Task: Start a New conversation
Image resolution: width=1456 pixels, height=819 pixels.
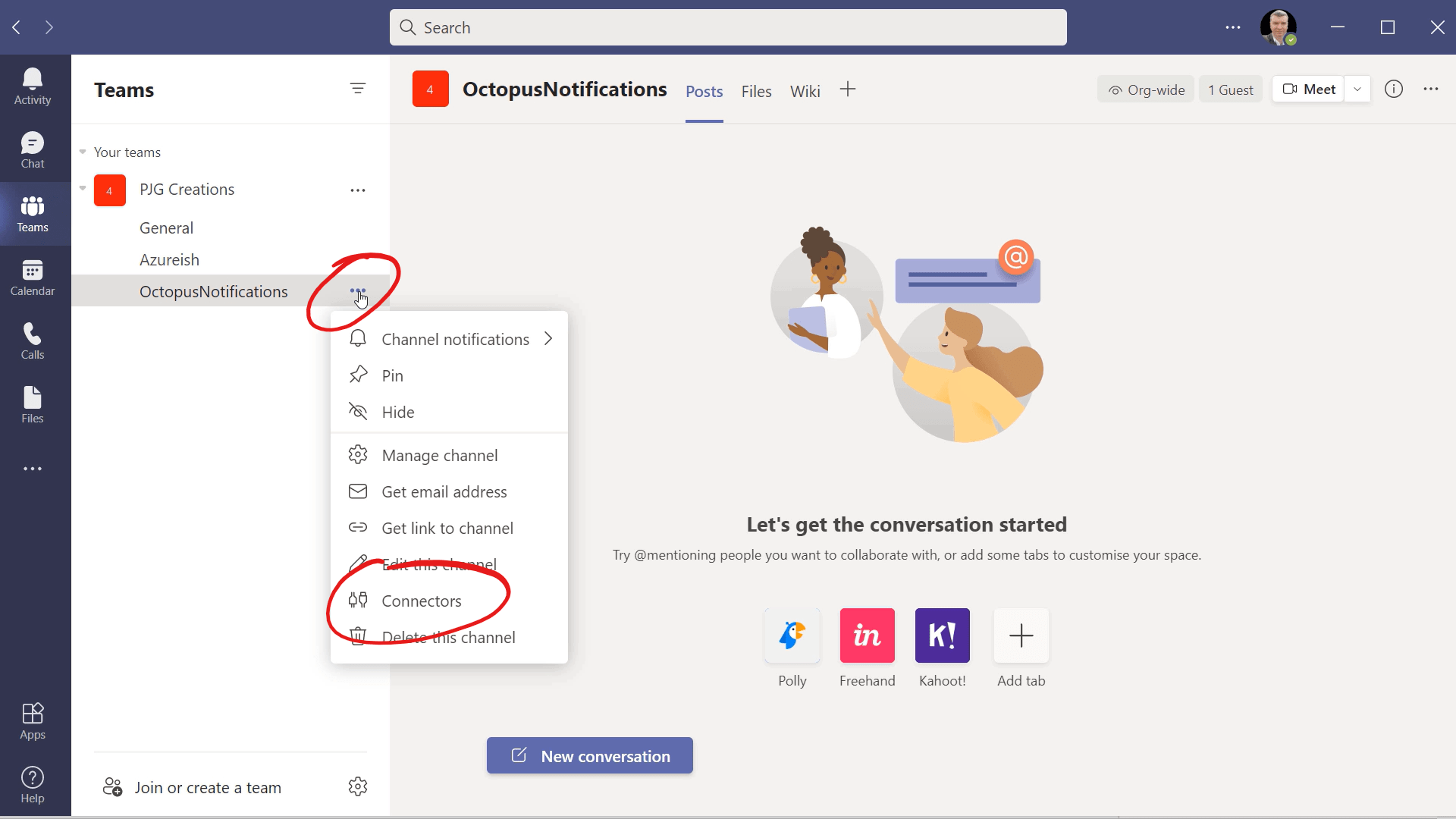Action: click(x=590, y=755)
